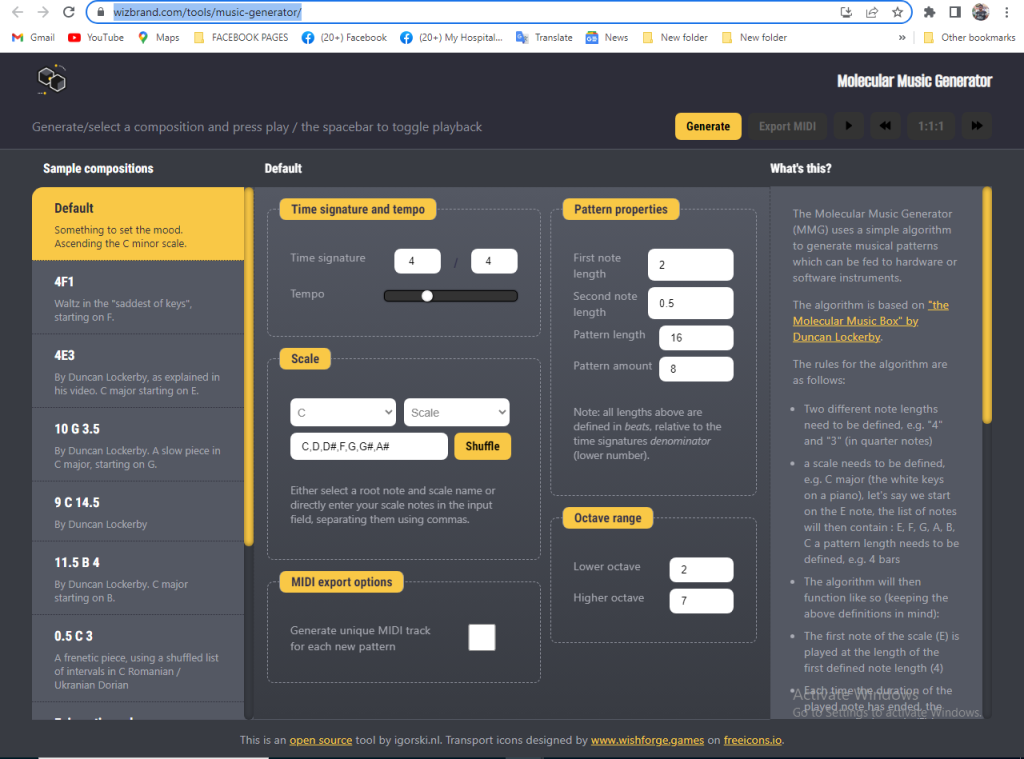This screenshot has width=1024, height=759.
Task: Open the first New folder bookmark
Action: click(675, 38)
